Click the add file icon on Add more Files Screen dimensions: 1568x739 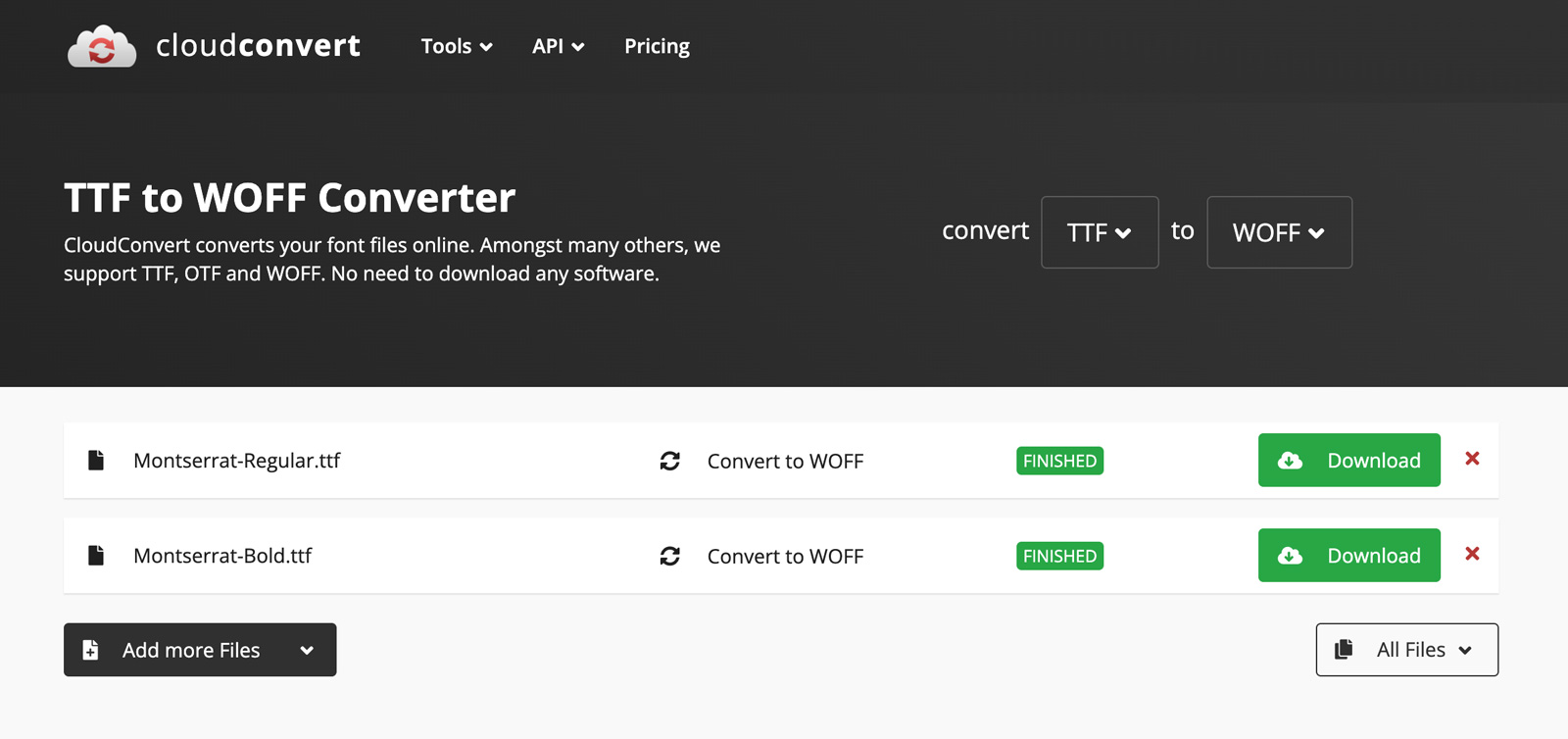[89, 650]
